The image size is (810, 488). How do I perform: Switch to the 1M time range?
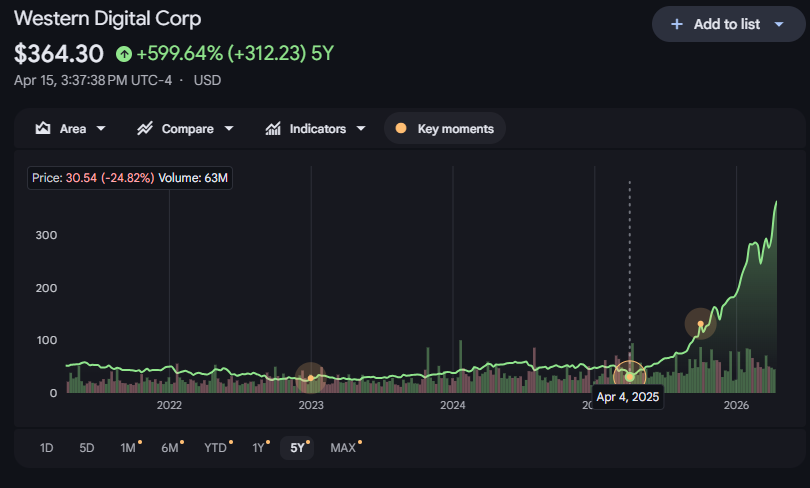(128, 448)
